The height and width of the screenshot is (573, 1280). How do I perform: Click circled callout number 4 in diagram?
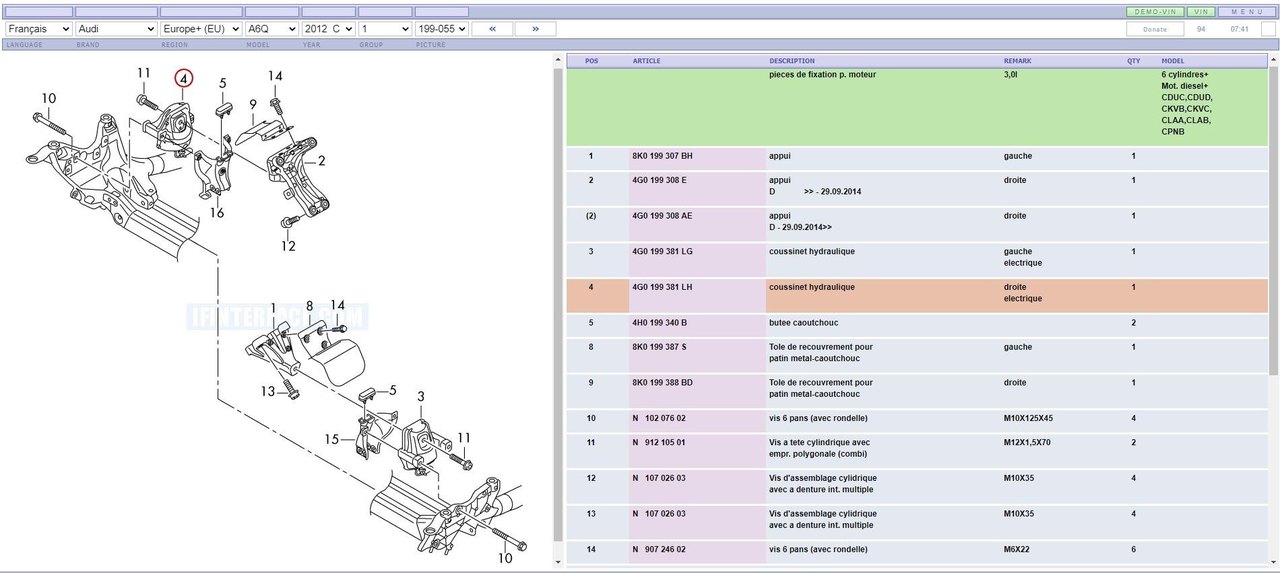tap(184, 78)
